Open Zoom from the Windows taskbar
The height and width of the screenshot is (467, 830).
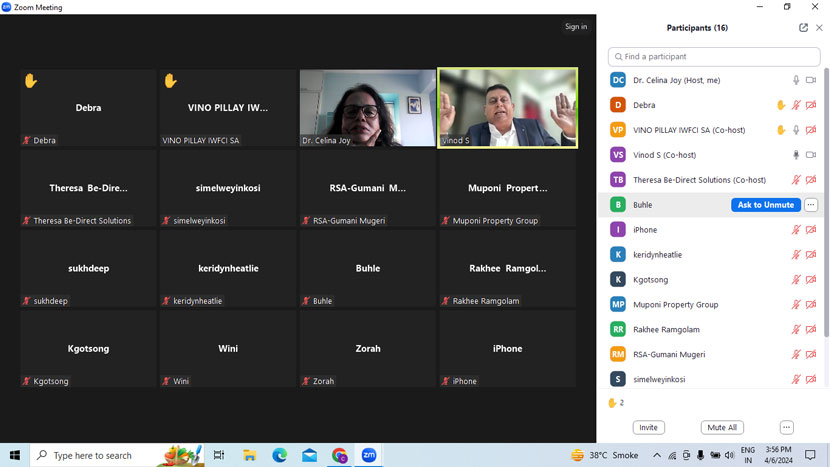pos(369,455)
